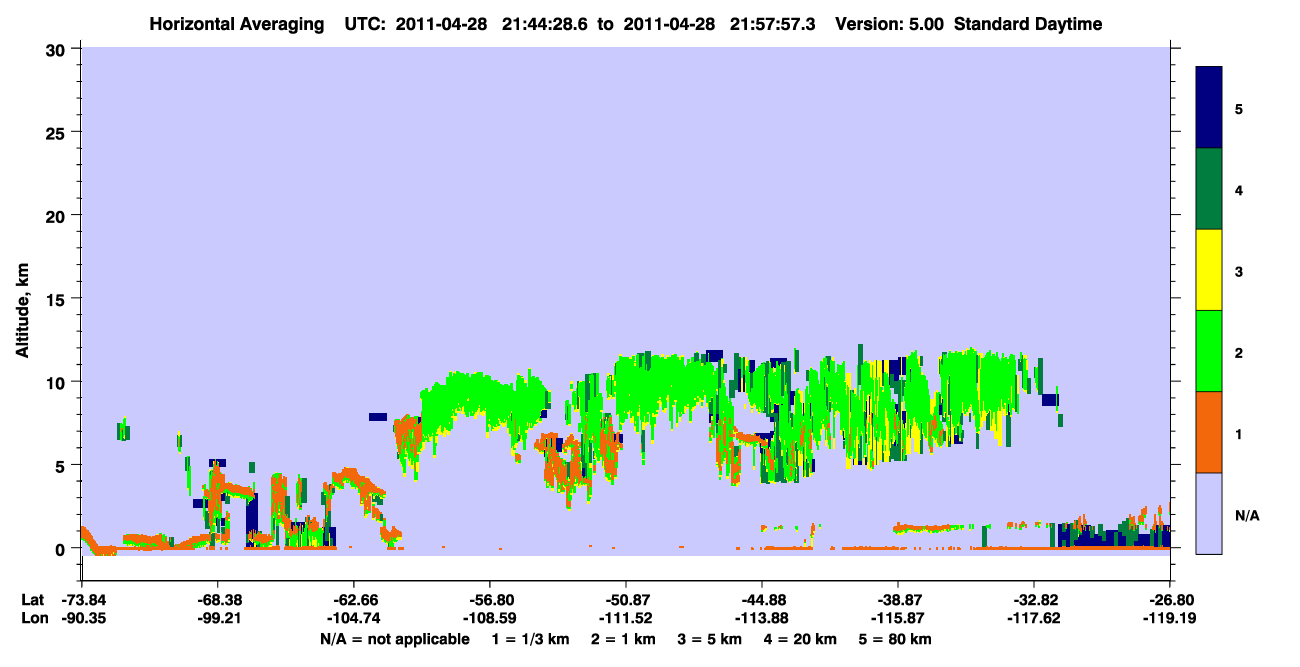Click longitude label -108.59
This screenshot has width=1300, height=667.
(489, 618)
